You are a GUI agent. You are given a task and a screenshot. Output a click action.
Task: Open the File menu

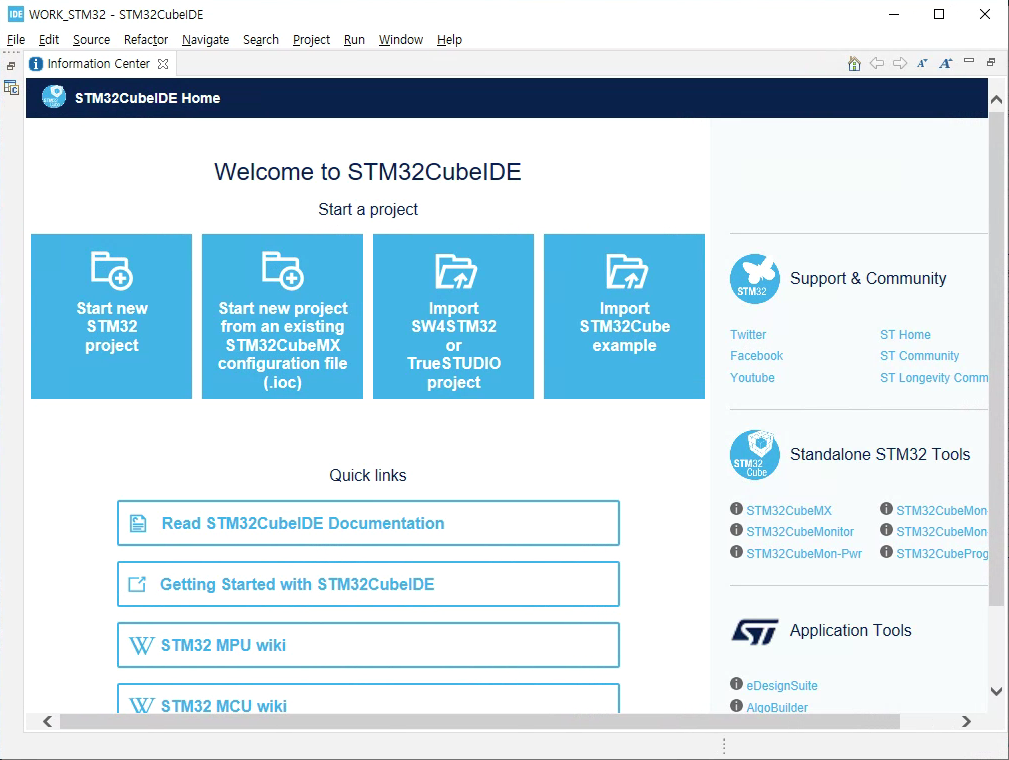coord(15,40)
